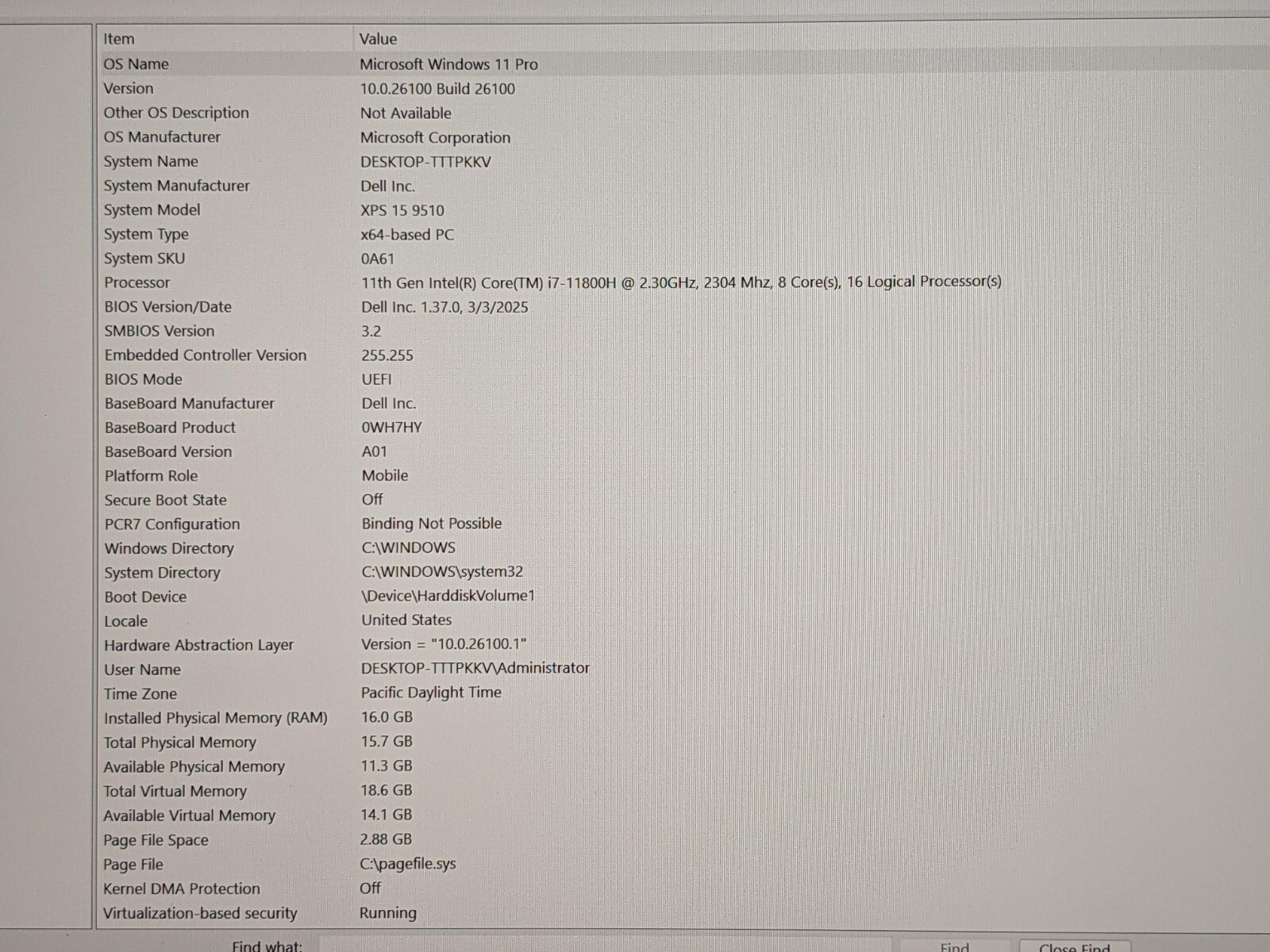Click Virtualization-based security label
1270x952 pixels.
coord(200,913)
